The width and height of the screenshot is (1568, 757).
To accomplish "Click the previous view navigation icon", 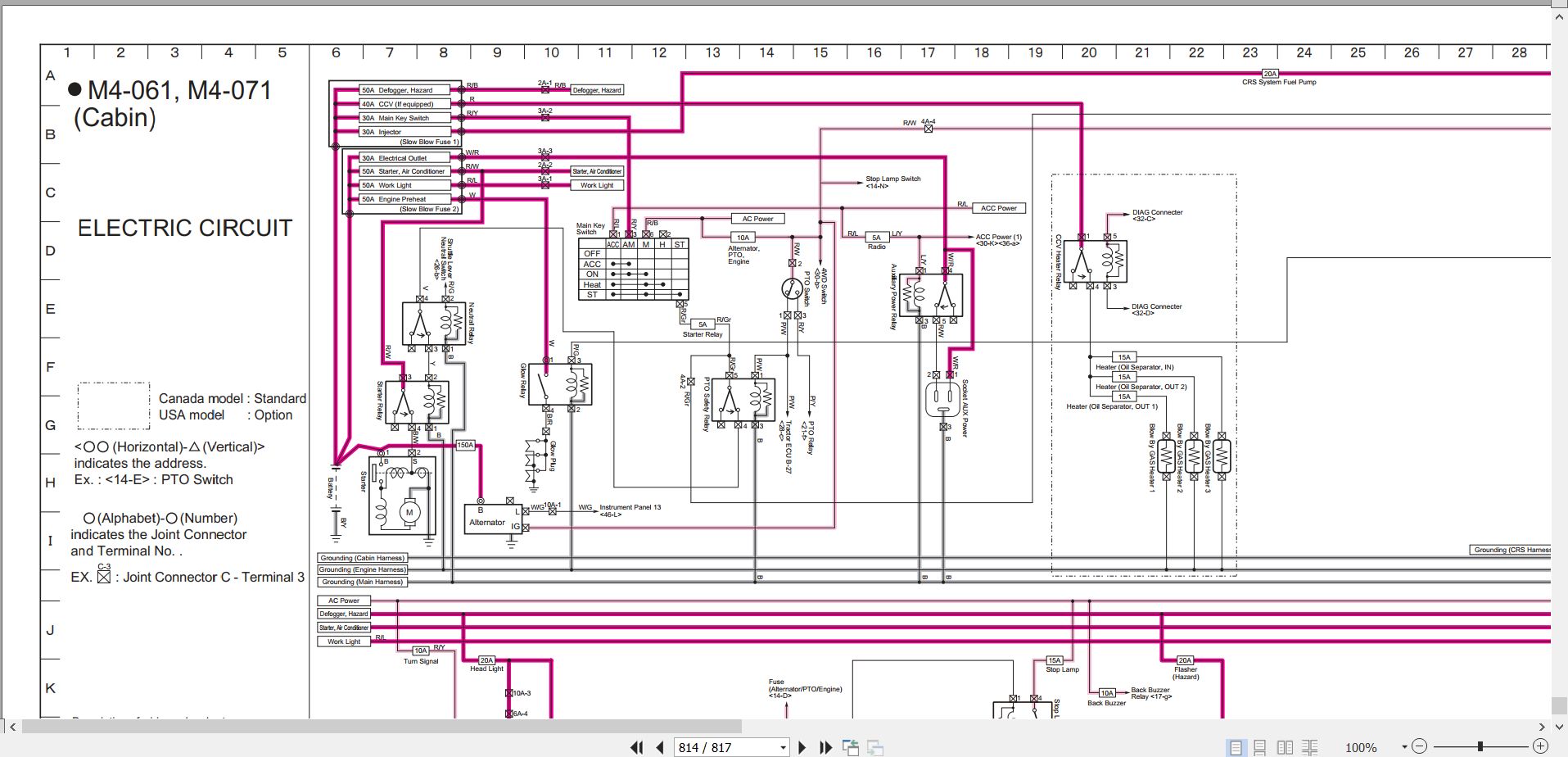I will click(851, 747).
